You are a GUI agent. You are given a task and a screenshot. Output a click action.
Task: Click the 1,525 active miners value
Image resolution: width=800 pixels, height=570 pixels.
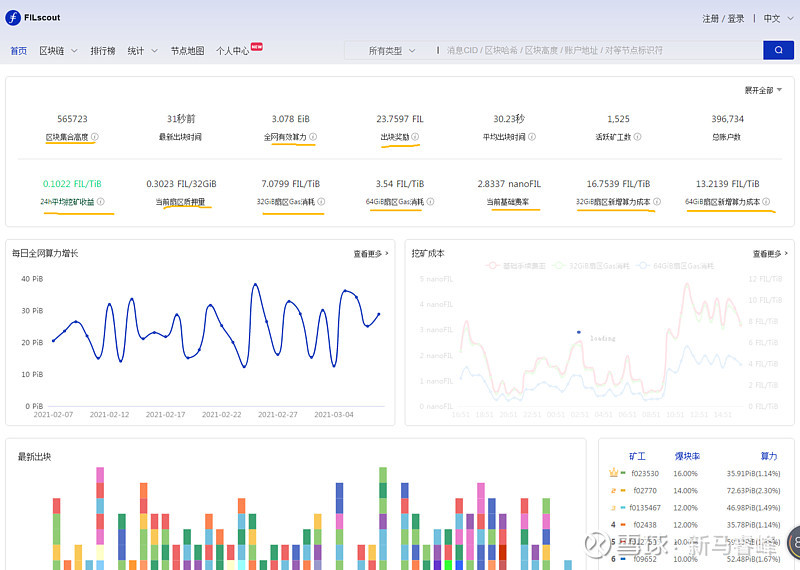tap(618, 119)
